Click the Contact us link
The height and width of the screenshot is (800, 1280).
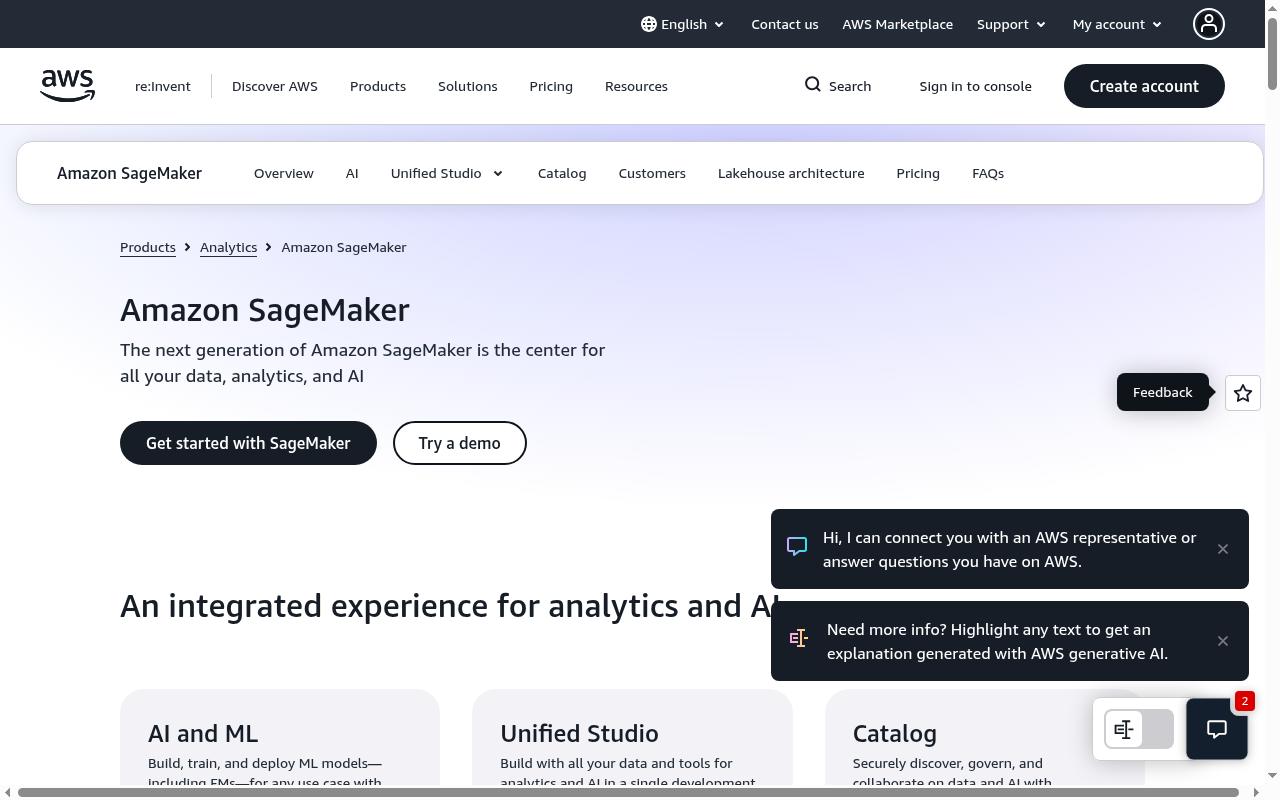pyautogui.click(x=785, y=24)
